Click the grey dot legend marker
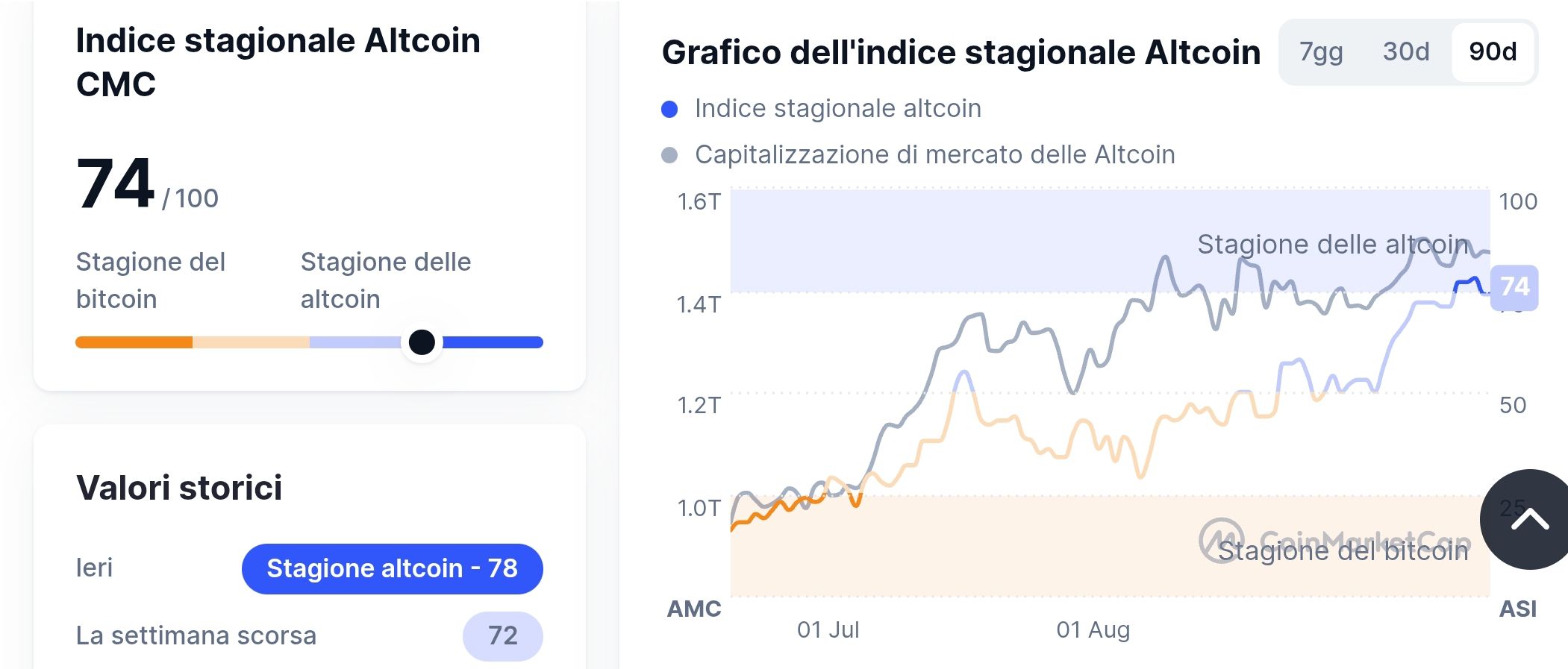1568x669 pixels. [669, 155]
